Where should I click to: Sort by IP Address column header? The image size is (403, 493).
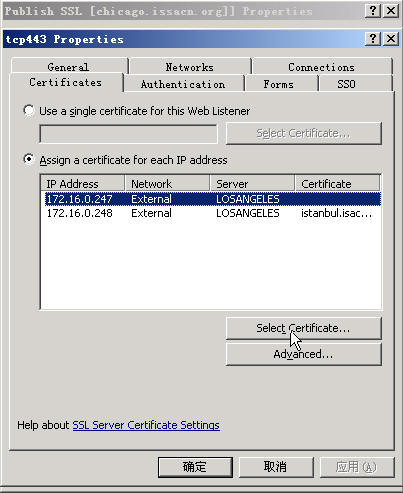pos(83,184)
